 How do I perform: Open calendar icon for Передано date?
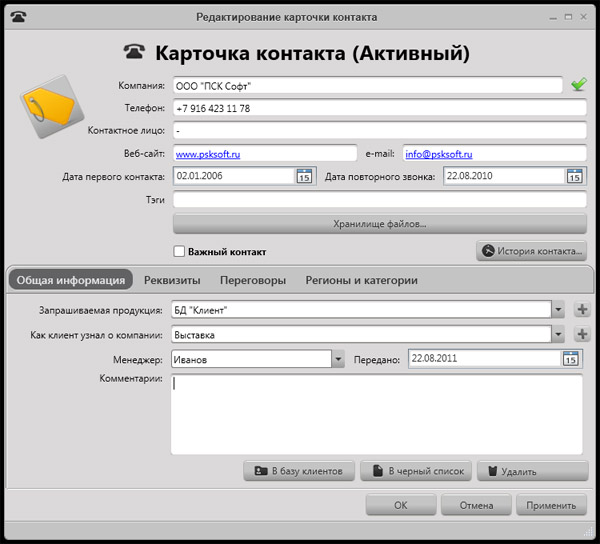pos(571,359)
